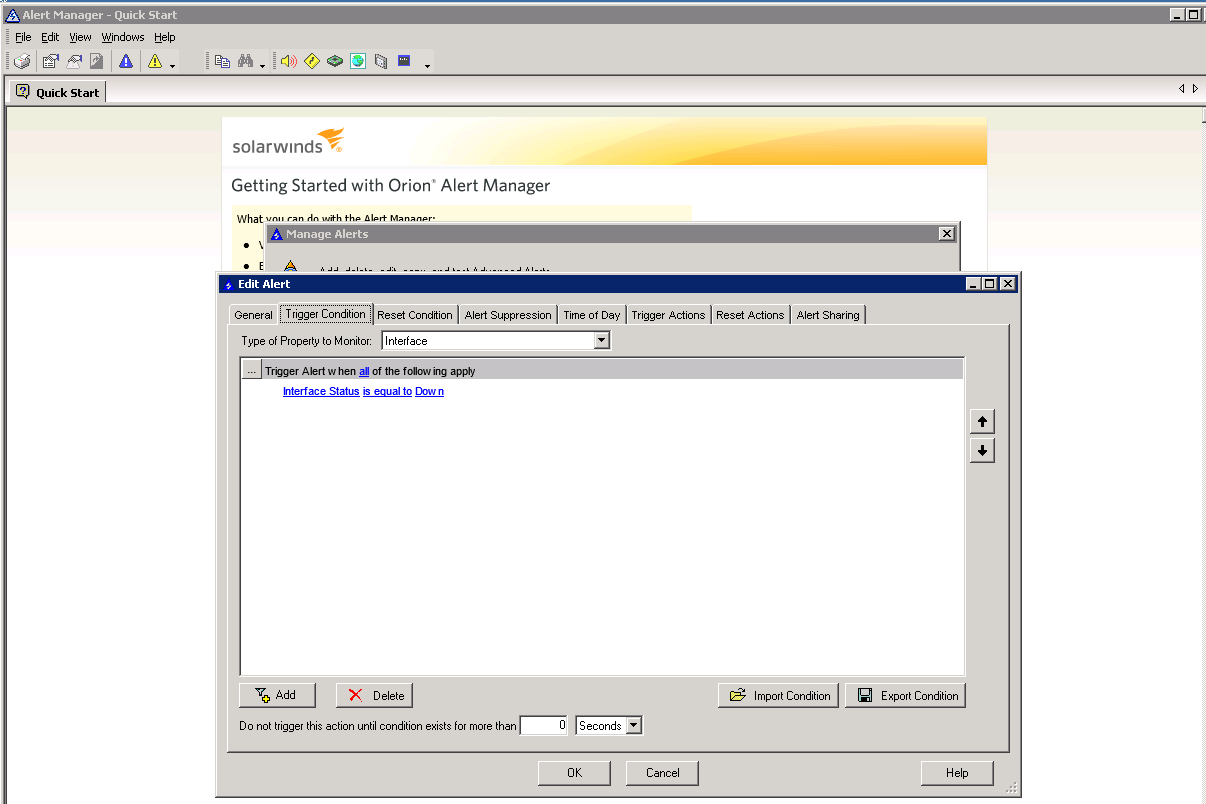Open the File menu

tap(23, 37)
